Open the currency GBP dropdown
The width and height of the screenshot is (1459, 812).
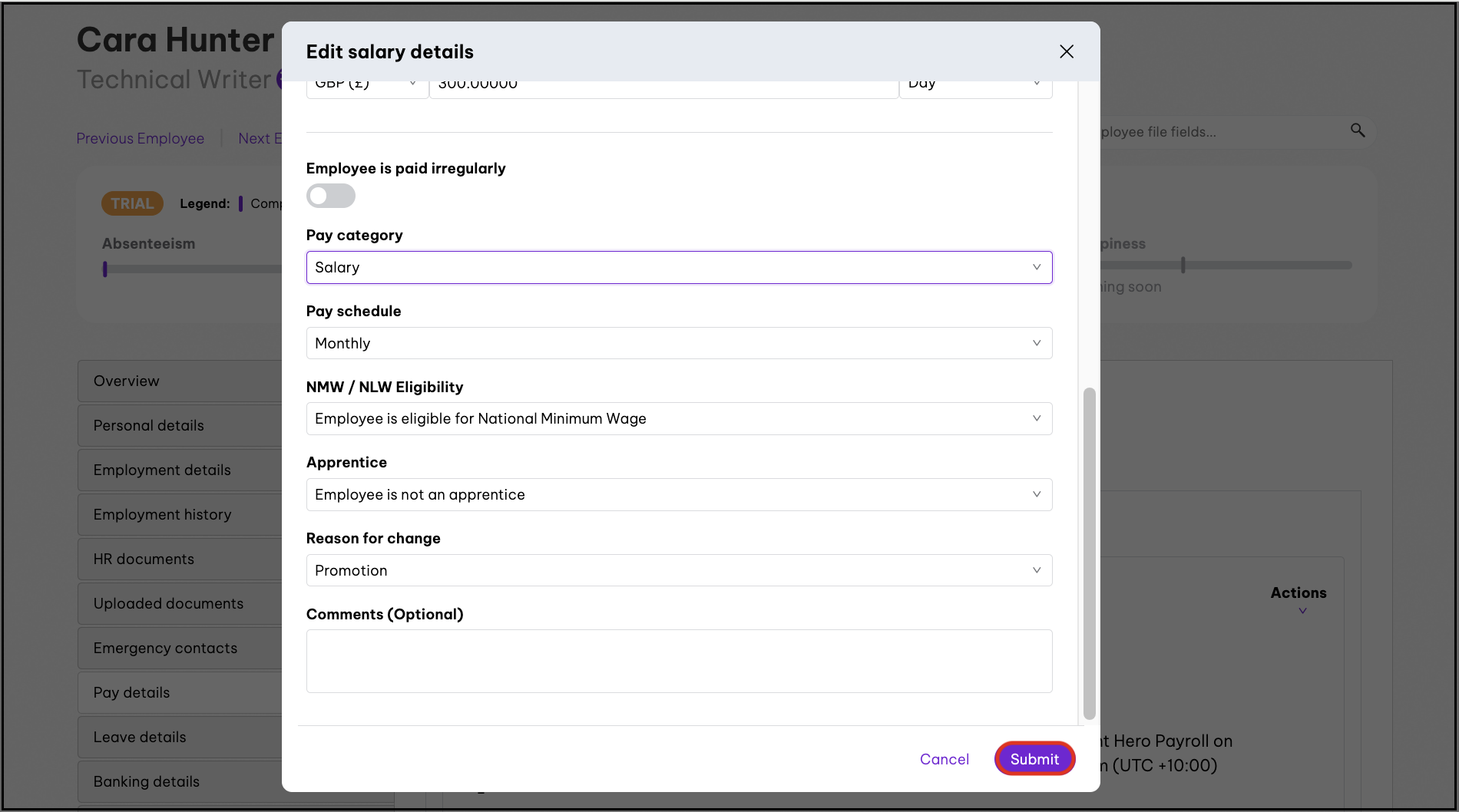point(366,86)
